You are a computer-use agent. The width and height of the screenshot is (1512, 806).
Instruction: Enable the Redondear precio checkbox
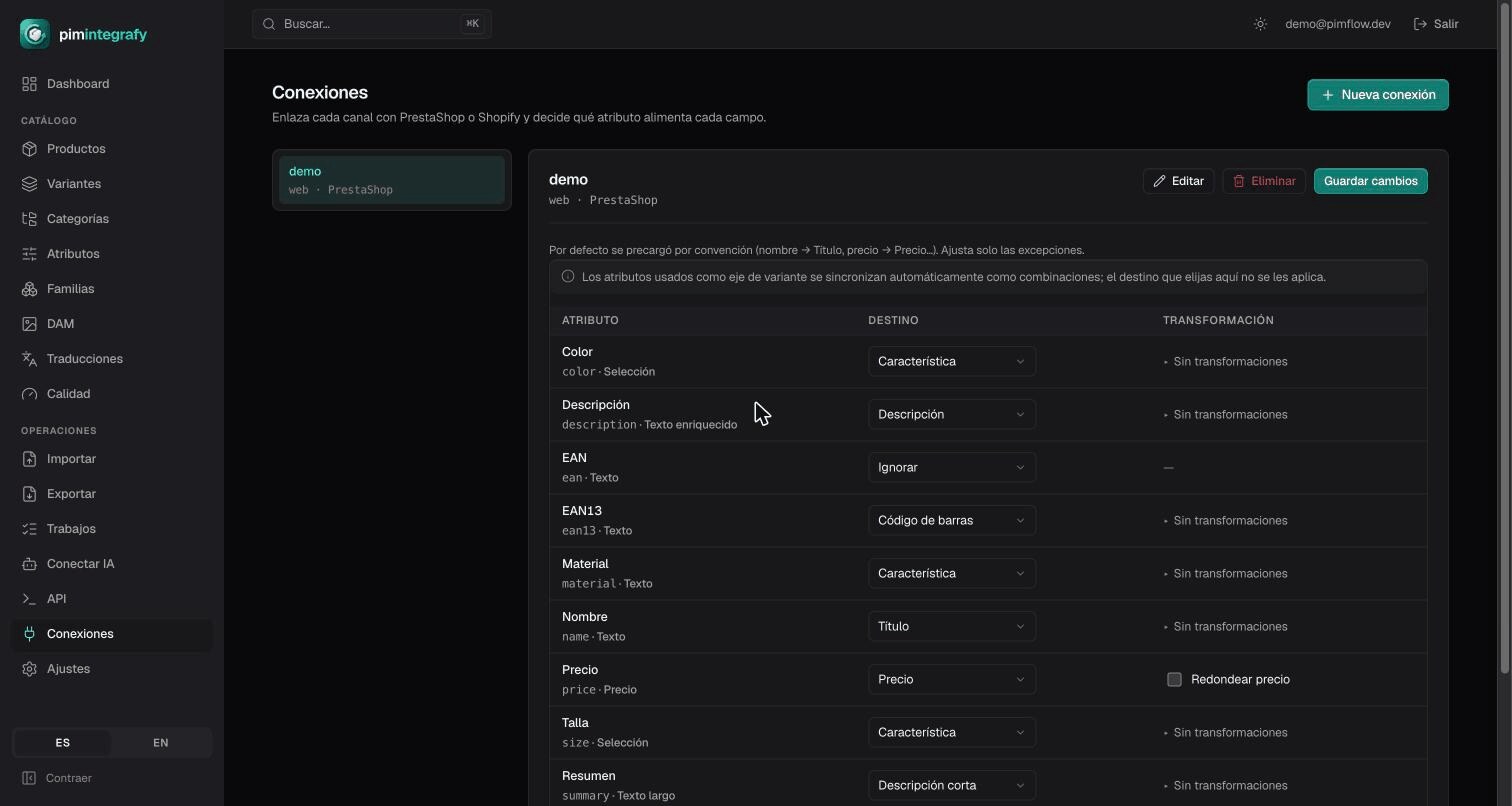point(1174,680)
